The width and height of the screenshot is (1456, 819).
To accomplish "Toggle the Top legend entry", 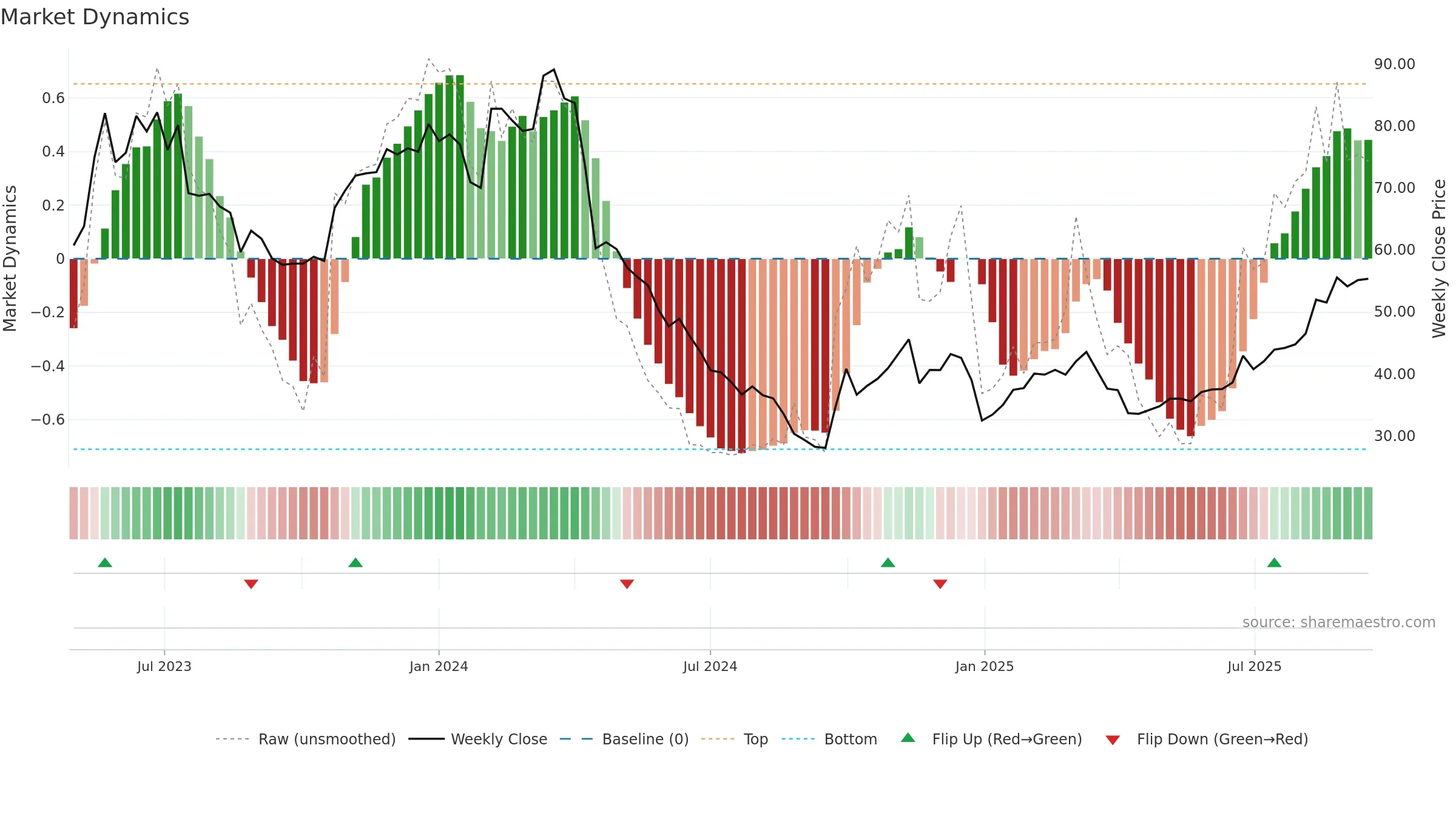I will pyautogui.click(x=734, y=739).
